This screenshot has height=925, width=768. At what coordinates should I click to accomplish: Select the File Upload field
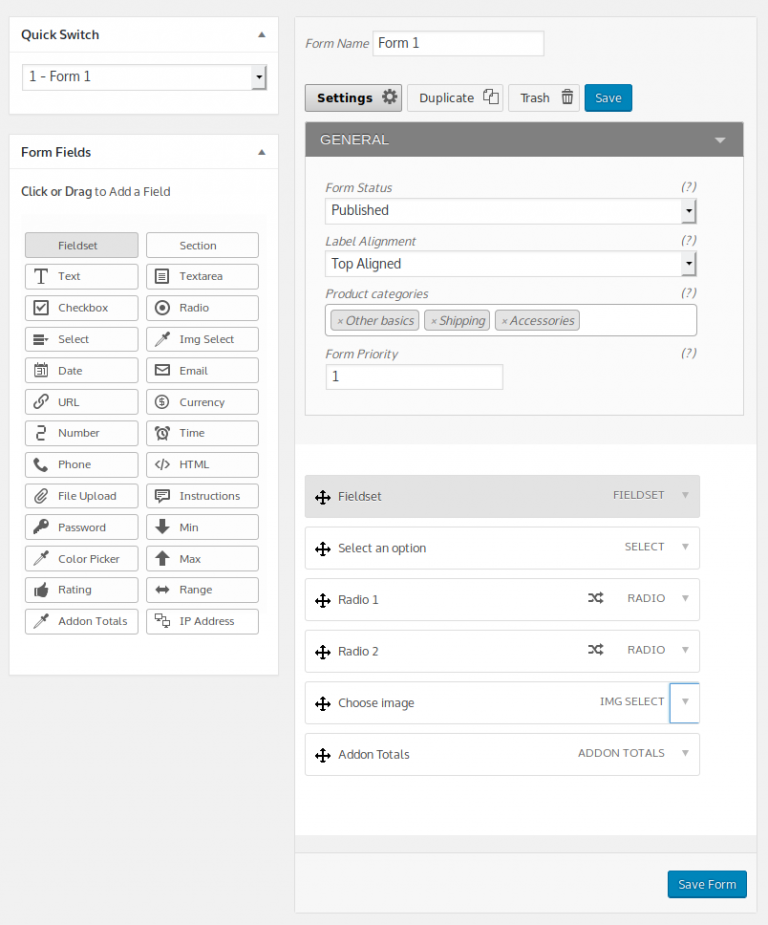81,495
